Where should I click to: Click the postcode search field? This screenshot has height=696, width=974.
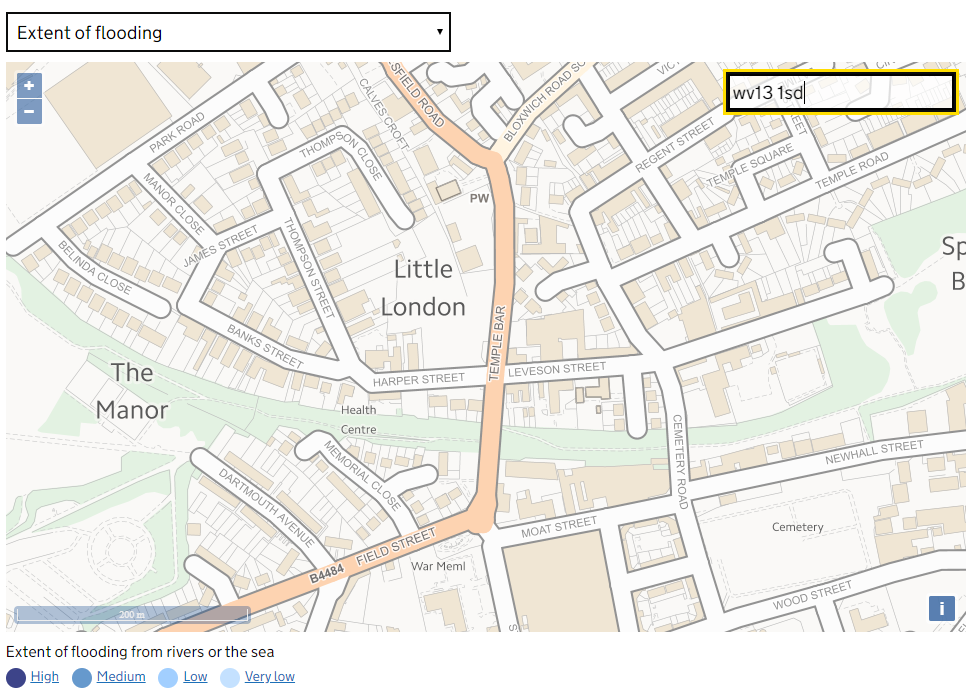click(840, 93)
